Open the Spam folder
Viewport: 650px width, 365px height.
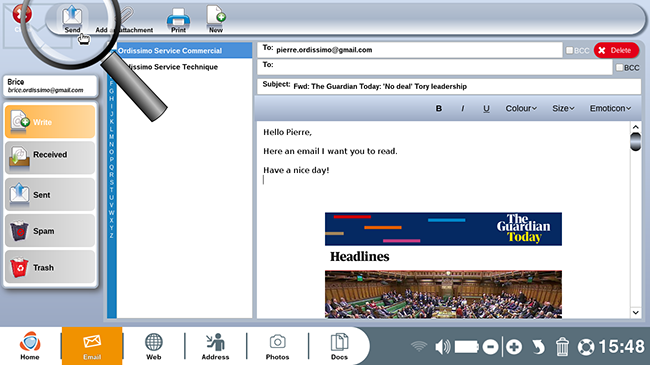tap(50, 231)
